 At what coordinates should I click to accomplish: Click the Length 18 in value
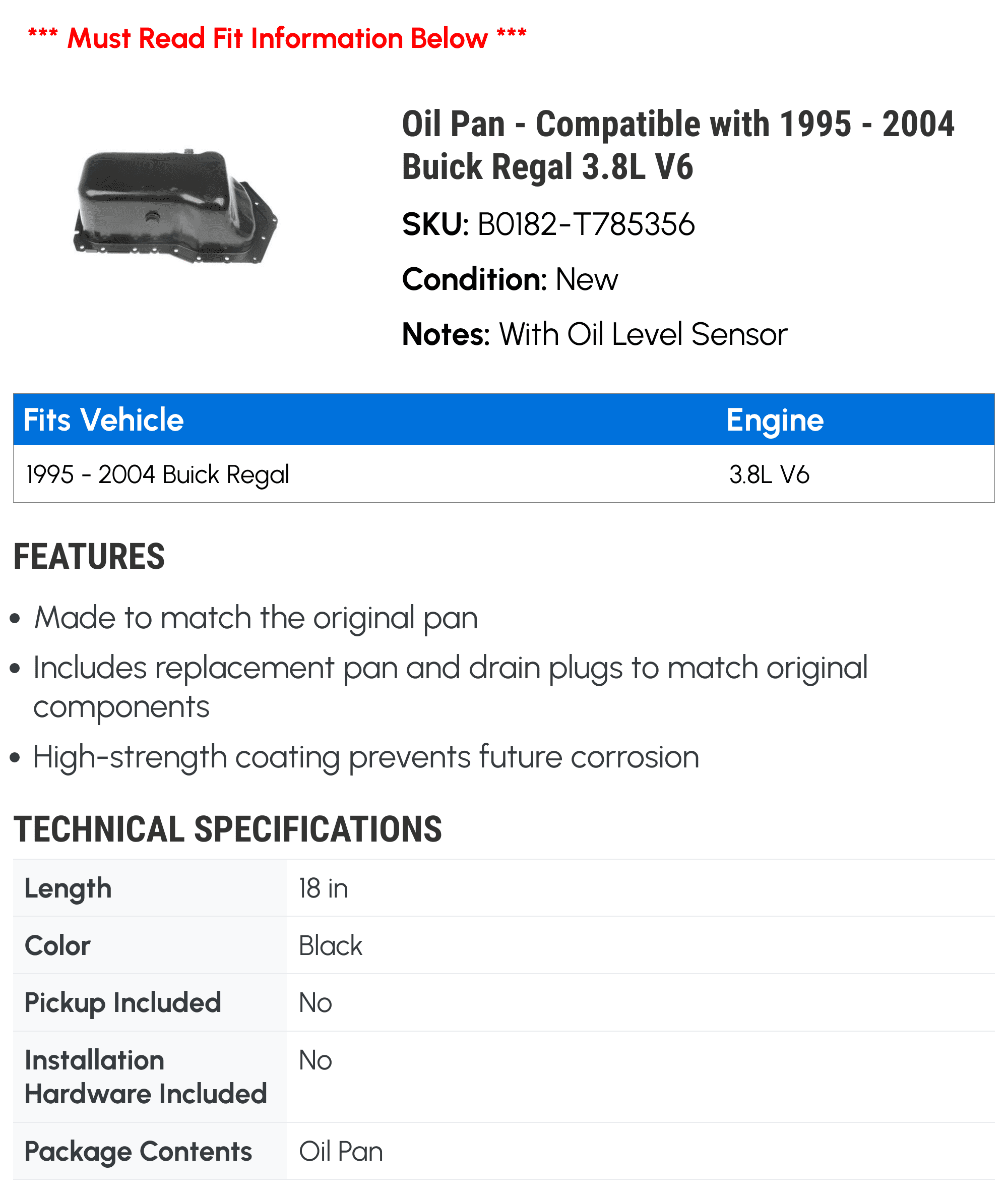(324, 888)
